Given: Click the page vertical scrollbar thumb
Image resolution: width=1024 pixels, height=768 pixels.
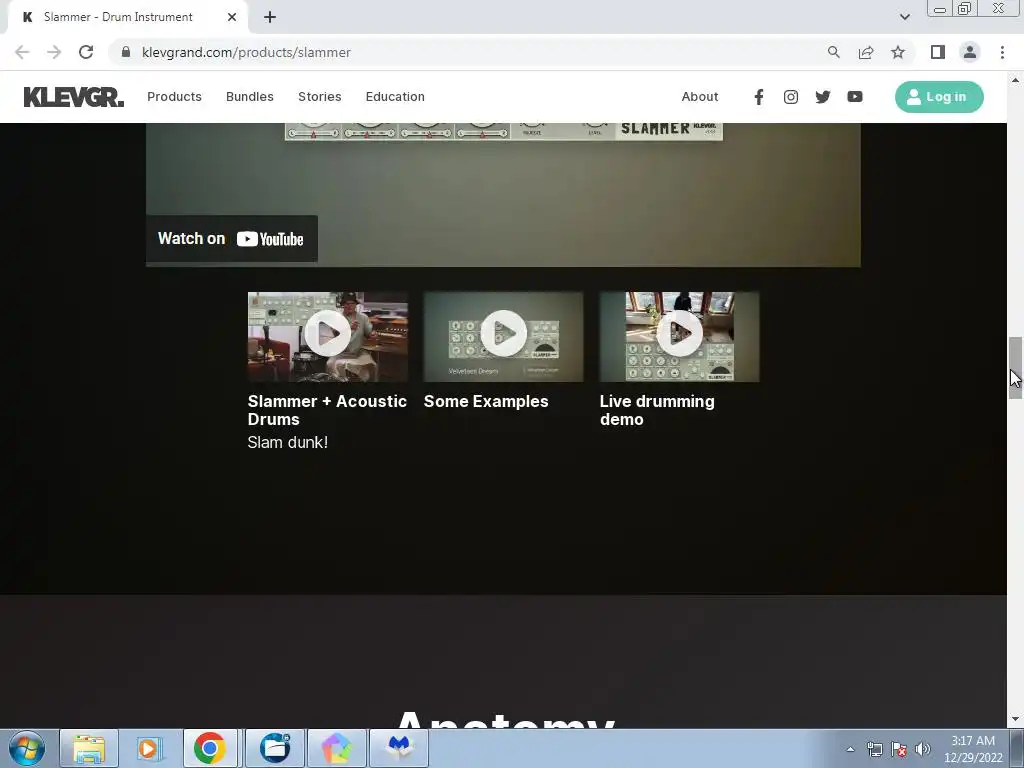Looking at the screenshot, I should (1015, 368).
